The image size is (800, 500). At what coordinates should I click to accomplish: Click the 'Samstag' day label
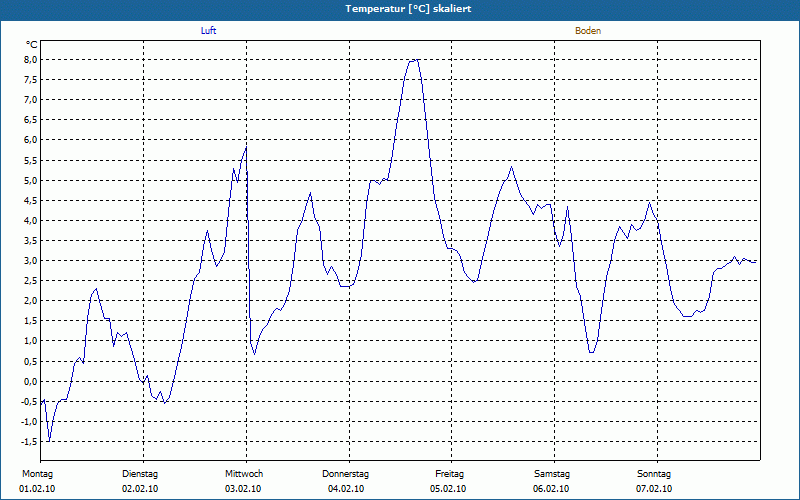click(552, 474)
